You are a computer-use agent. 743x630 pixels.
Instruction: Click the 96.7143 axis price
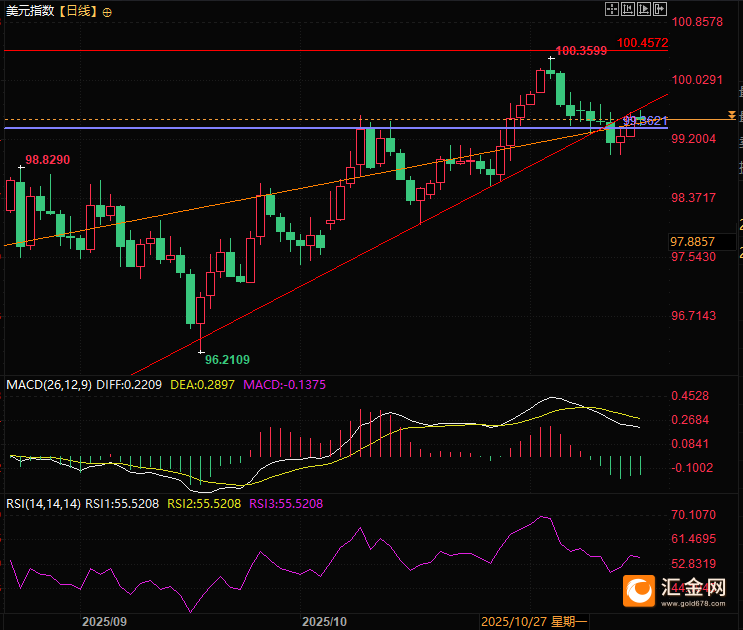coord(694,315)
